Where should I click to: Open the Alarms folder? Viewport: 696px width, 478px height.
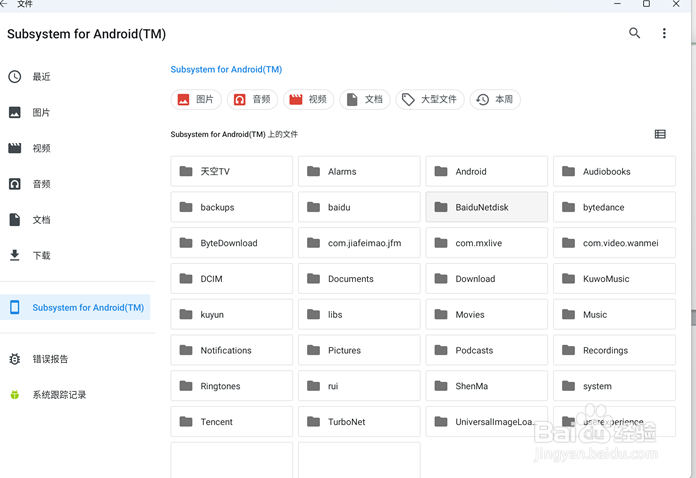pyautogui.click(x=359, y=171)
